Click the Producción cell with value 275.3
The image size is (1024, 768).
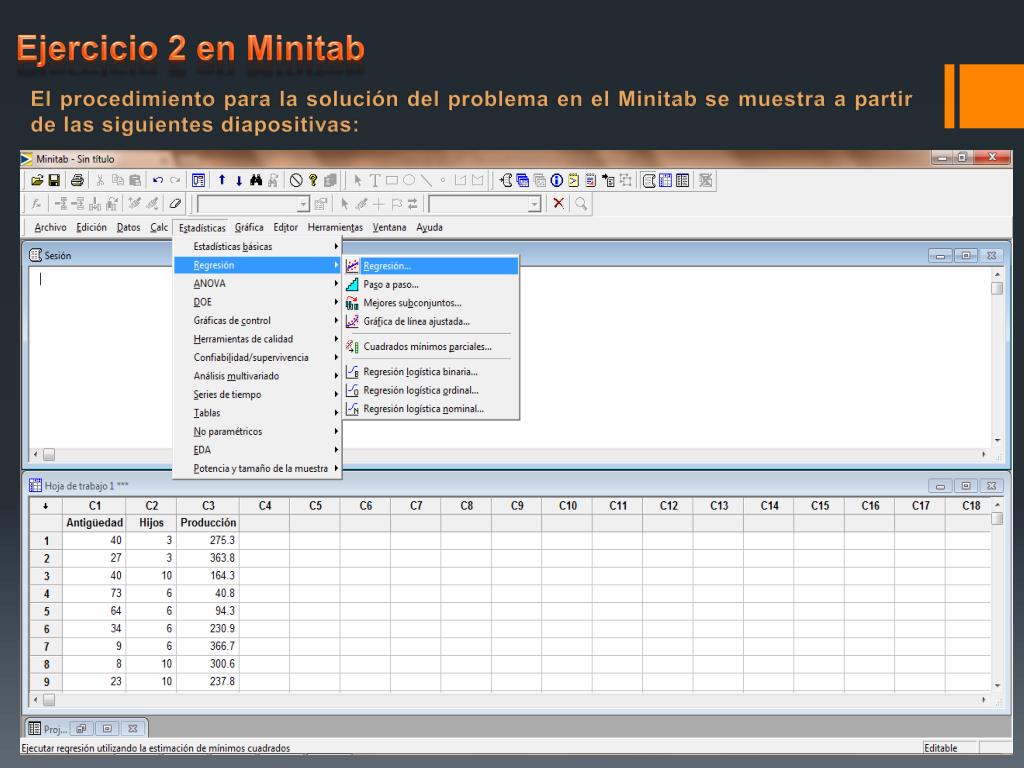pyautogui.click(x=208, y=541)
